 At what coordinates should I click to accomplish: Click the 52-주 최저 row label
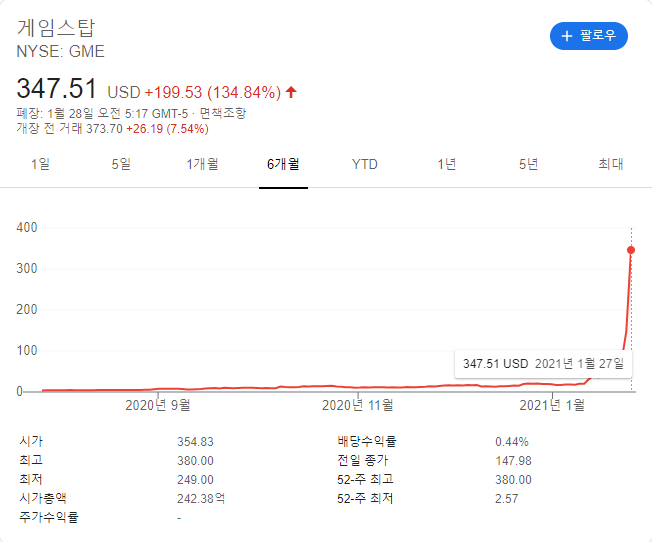click(365, 498)
